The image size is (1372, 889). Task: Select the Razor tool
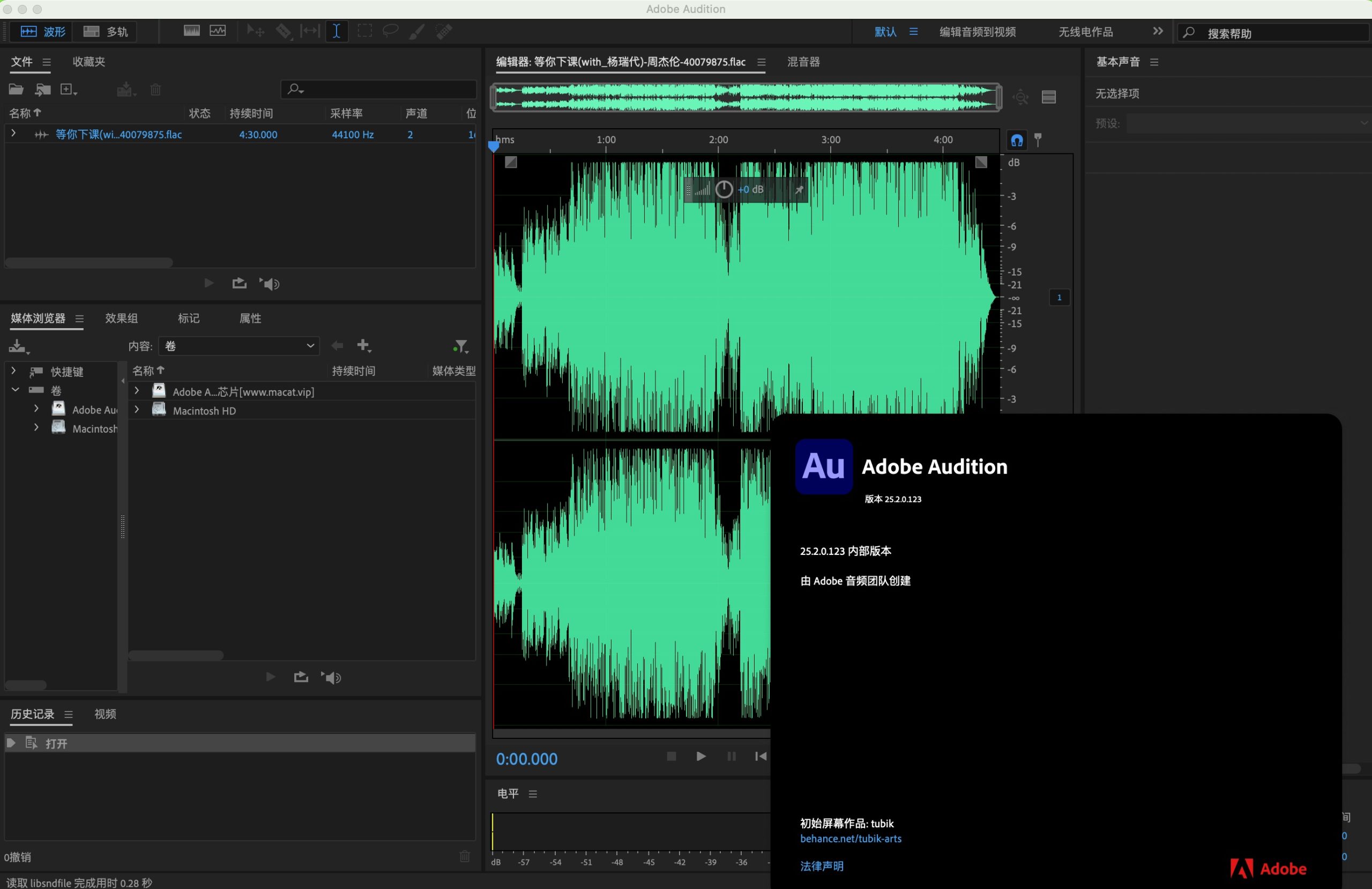[x=283, y=31]
